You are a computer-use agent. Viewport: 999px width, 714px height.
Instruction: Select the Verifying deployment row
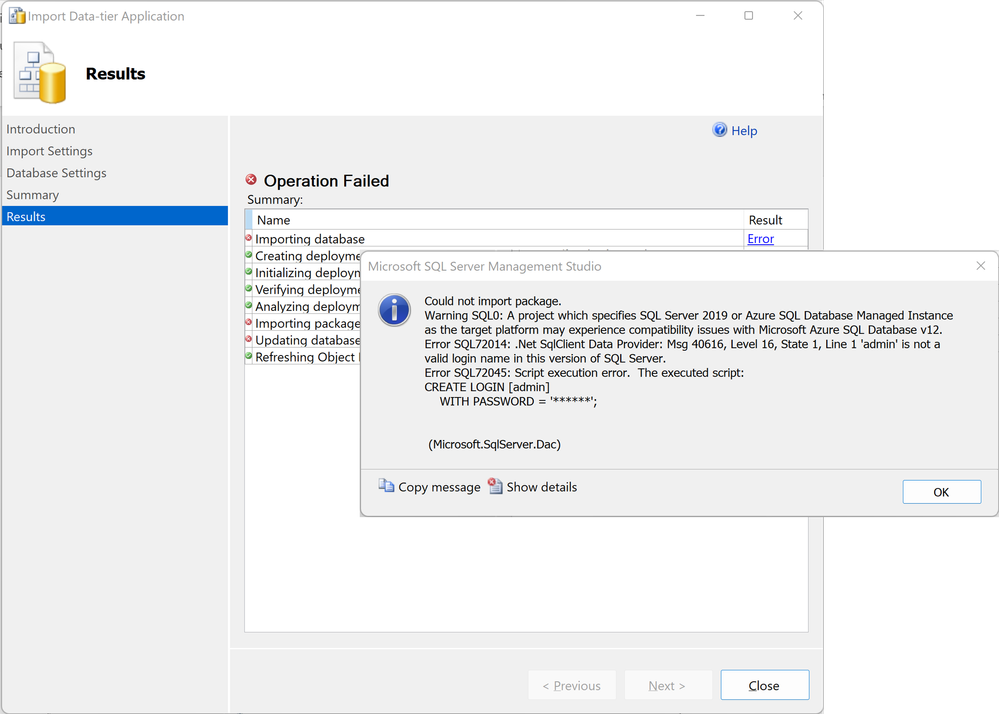point(303,290)
